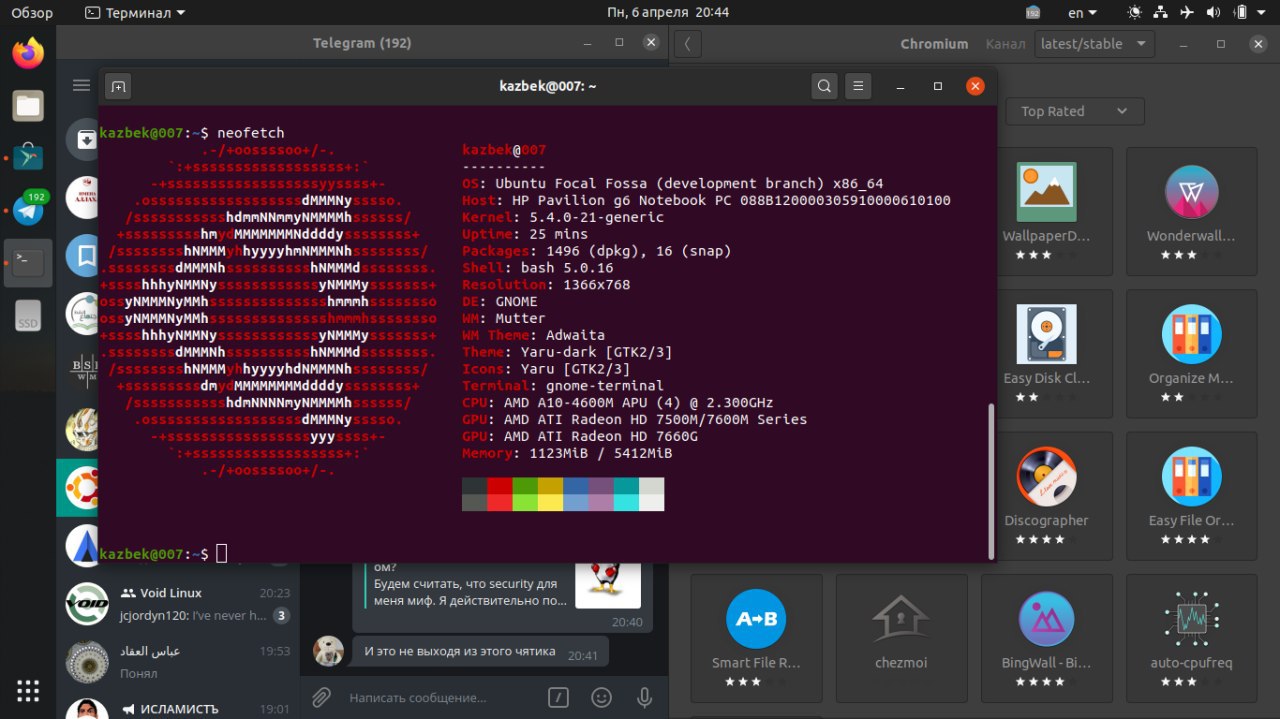Click the volume icon in top bar

1212,13
